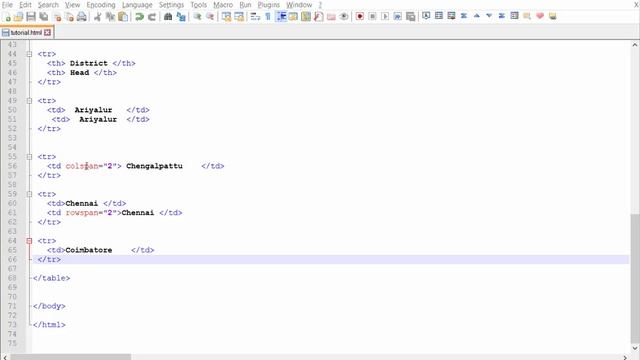
Task: Click the word District on line 45
Action: [x=89, y=63]
